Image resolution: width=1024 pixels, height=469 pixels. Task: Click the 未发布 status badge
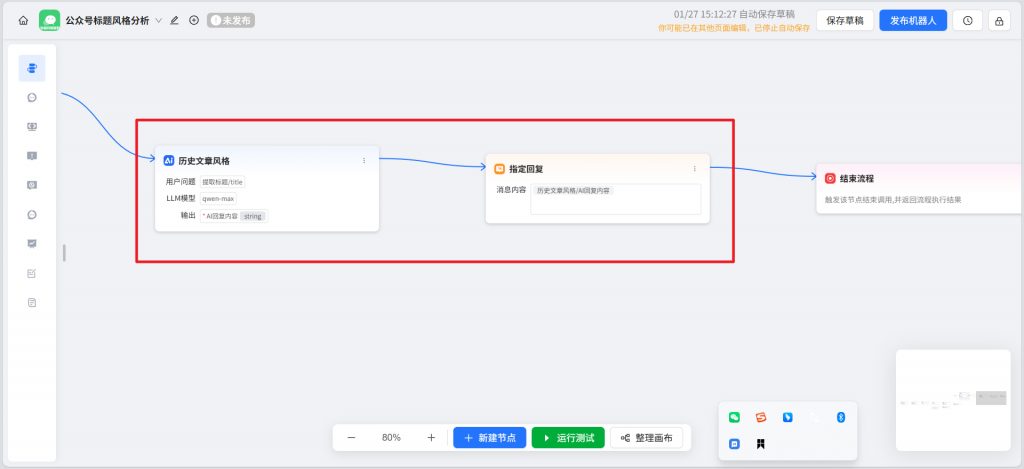pos(231,20)
